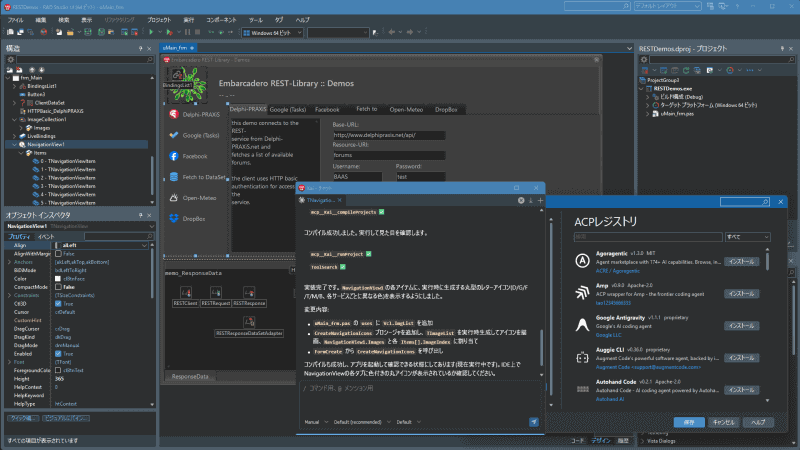Click the Agoragentic logo in ACP registry
This screenshot has height=450, width=800.
click(x=582, y=261)
